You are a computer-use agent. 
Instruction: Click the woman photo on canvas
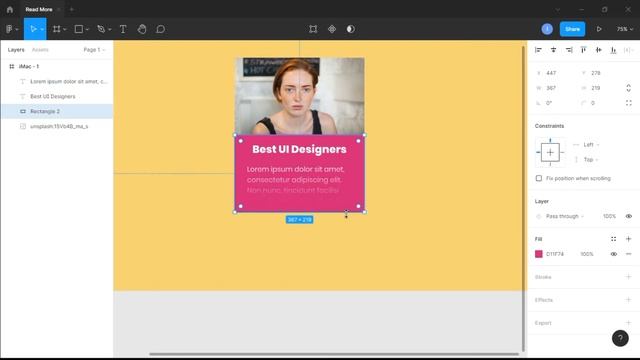coord(299,96)
